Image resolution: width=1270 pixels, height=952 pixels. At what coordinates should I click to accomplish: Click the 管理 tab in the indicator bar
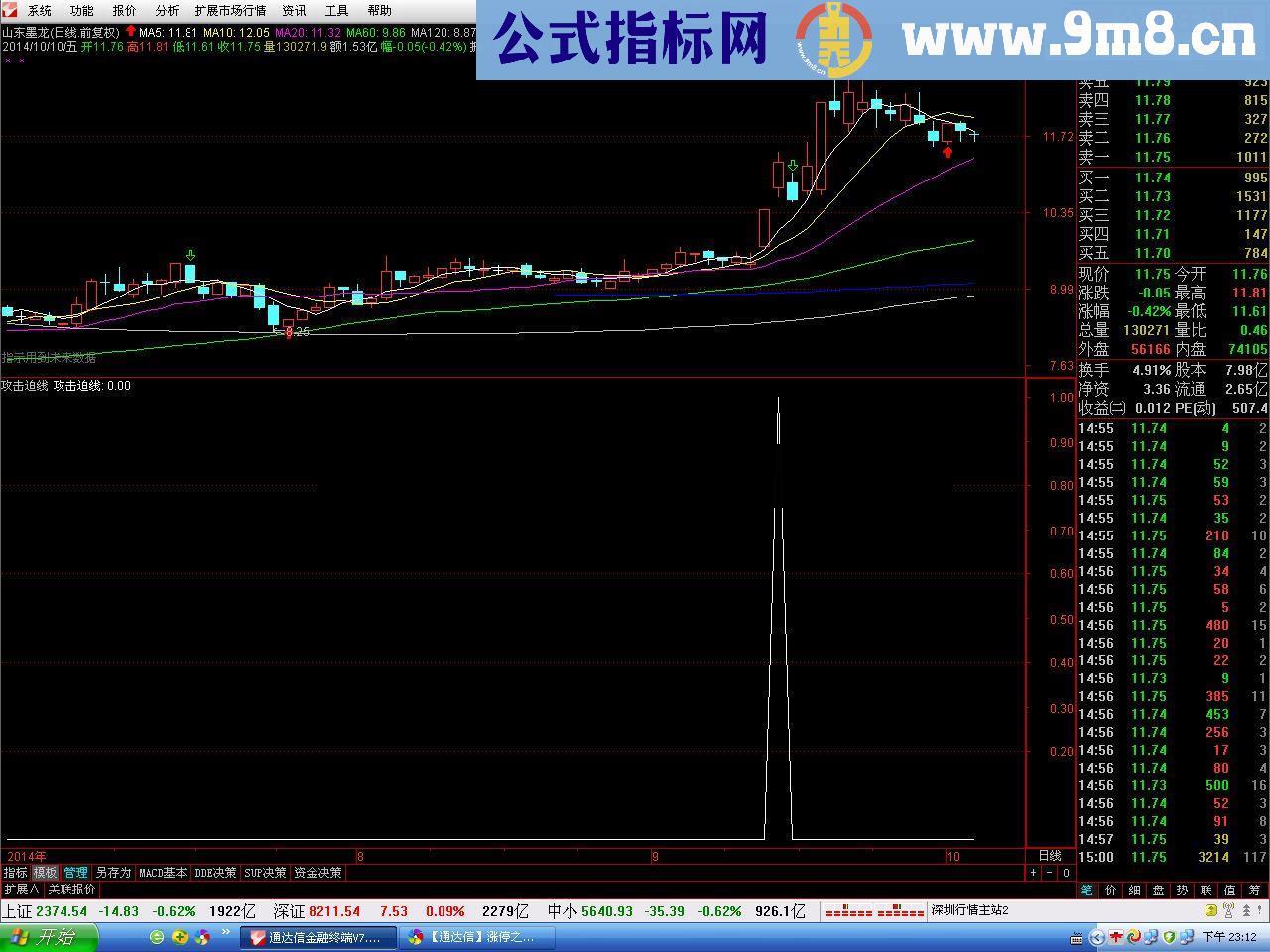click(x=76, y=873)
